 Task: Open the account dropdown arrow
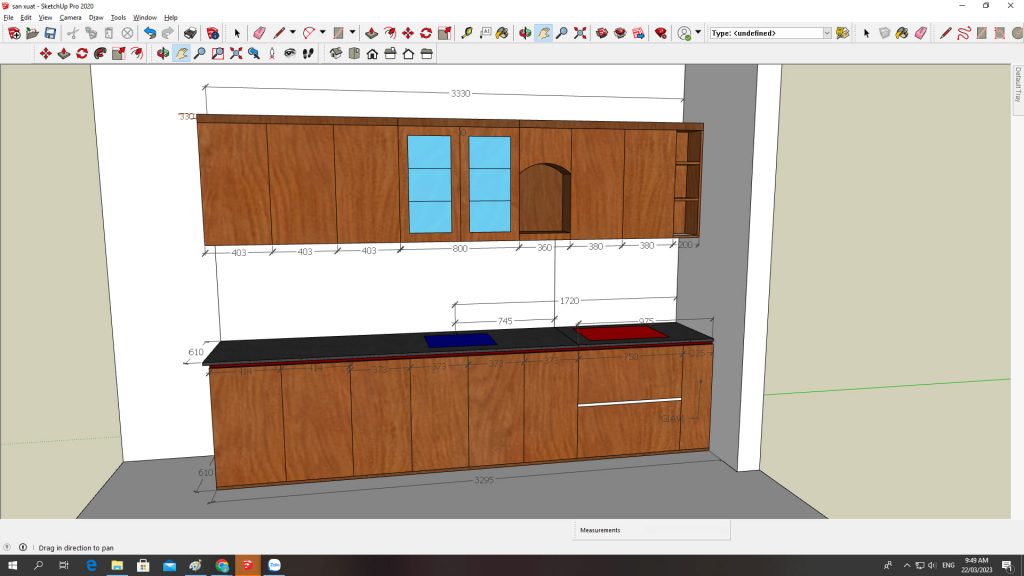(698, 32)
